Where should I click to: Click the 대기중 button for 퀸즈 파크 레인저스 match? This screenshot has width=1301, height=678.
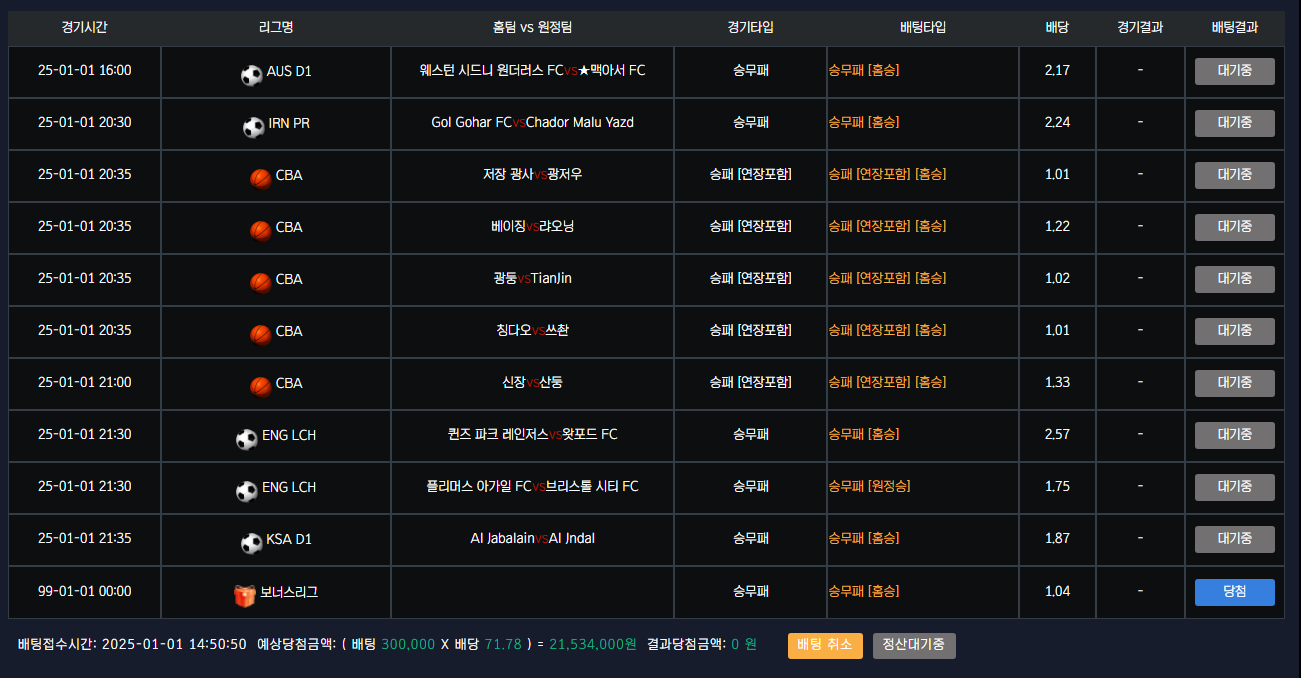point(1235,435)
